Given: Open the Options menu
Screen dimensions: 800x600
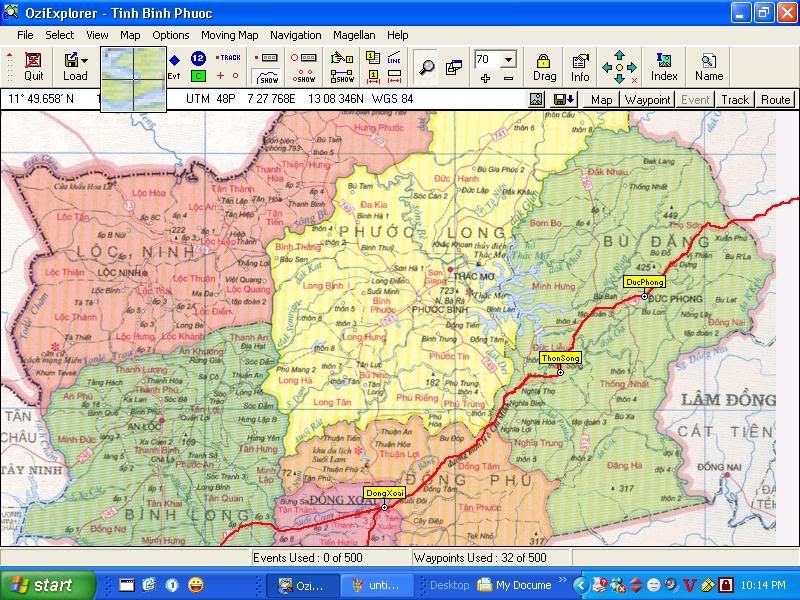Looking at the screenshot, I should (171, 35).
